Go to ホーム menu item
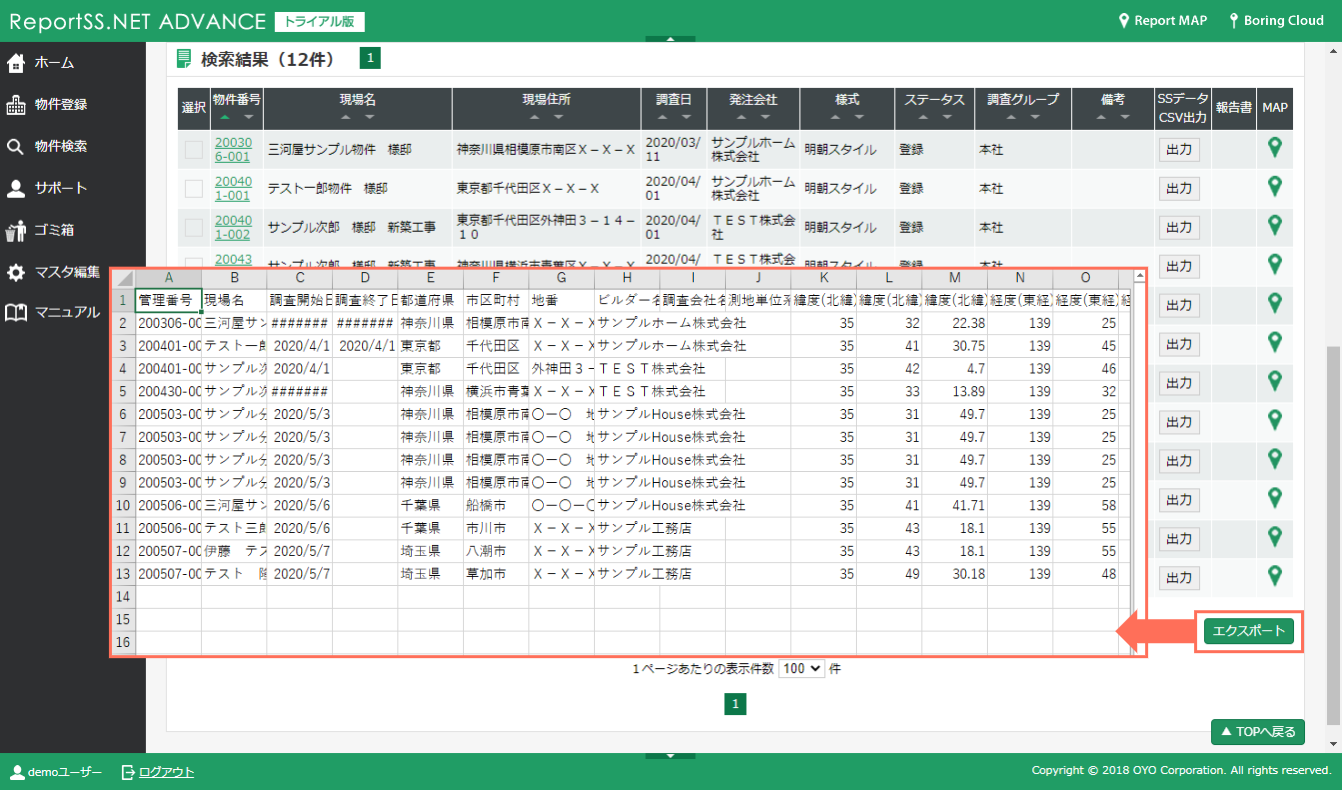The width and height of the screenshot is (1343, 791). (54, 63)
